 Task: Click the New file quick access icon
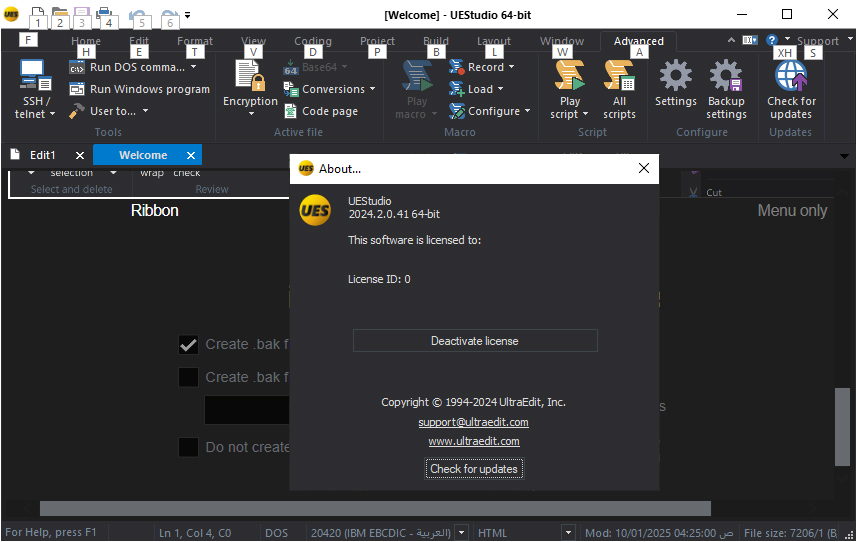37,14
